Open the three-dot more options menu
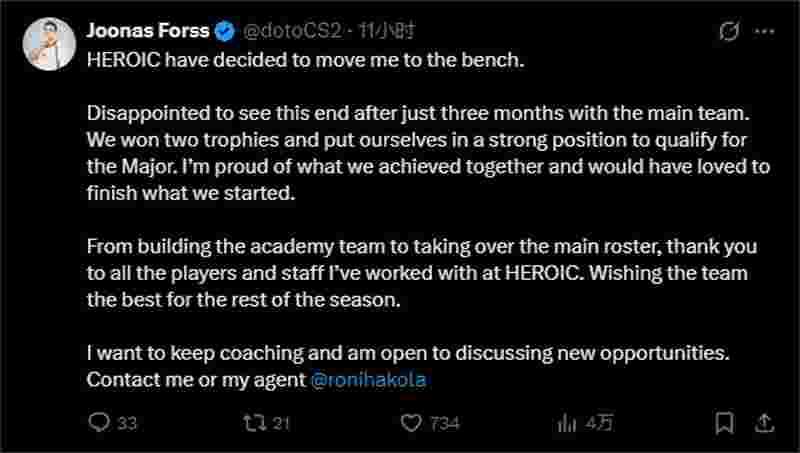The height and width of the screenshot is (453, 800). [764, 31]
